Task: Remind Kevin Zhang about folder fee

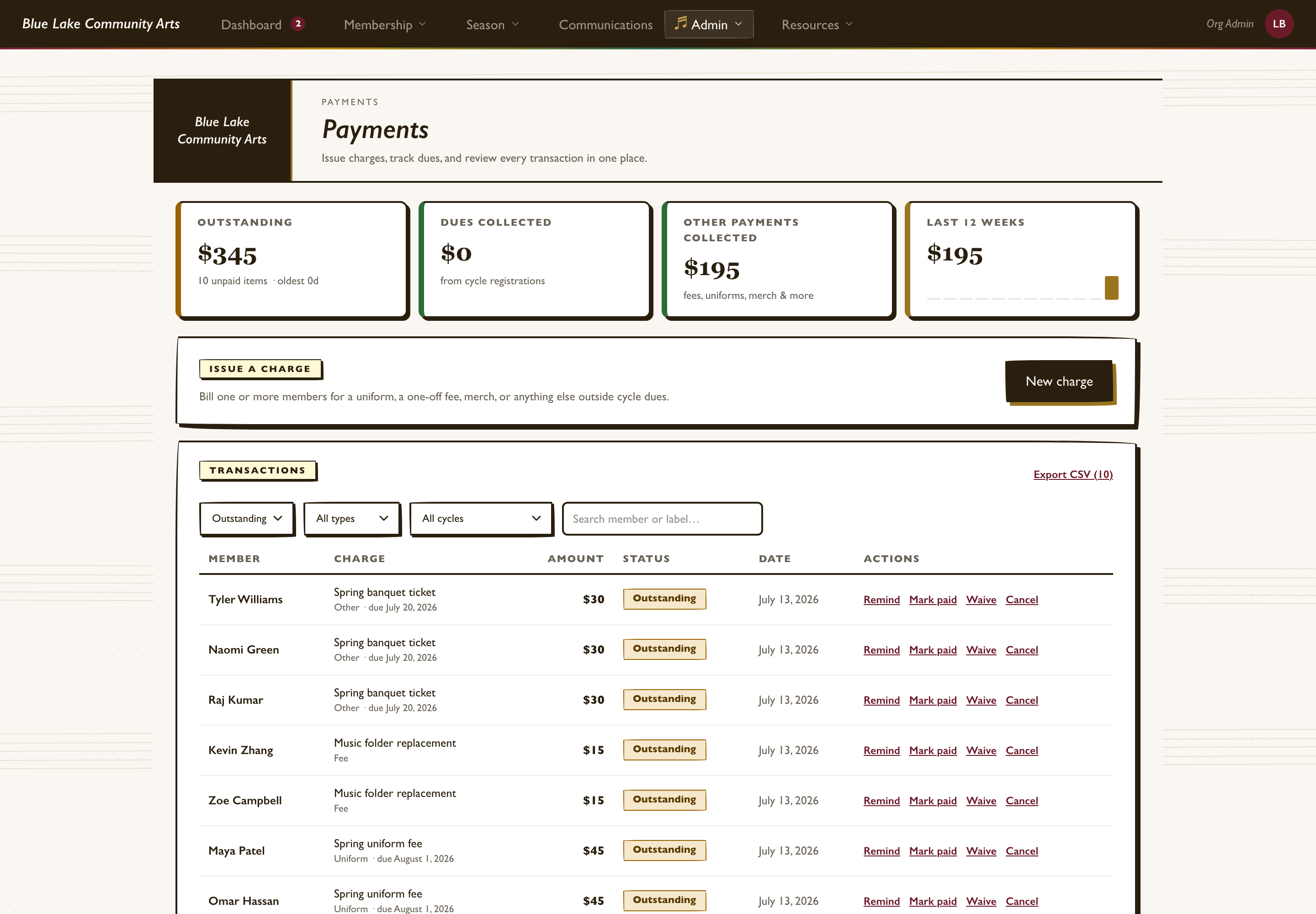Action: coord(881,751)
